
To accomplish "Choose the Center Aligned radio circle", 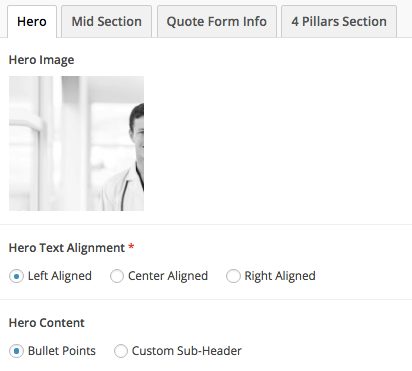I will [117, 276].
